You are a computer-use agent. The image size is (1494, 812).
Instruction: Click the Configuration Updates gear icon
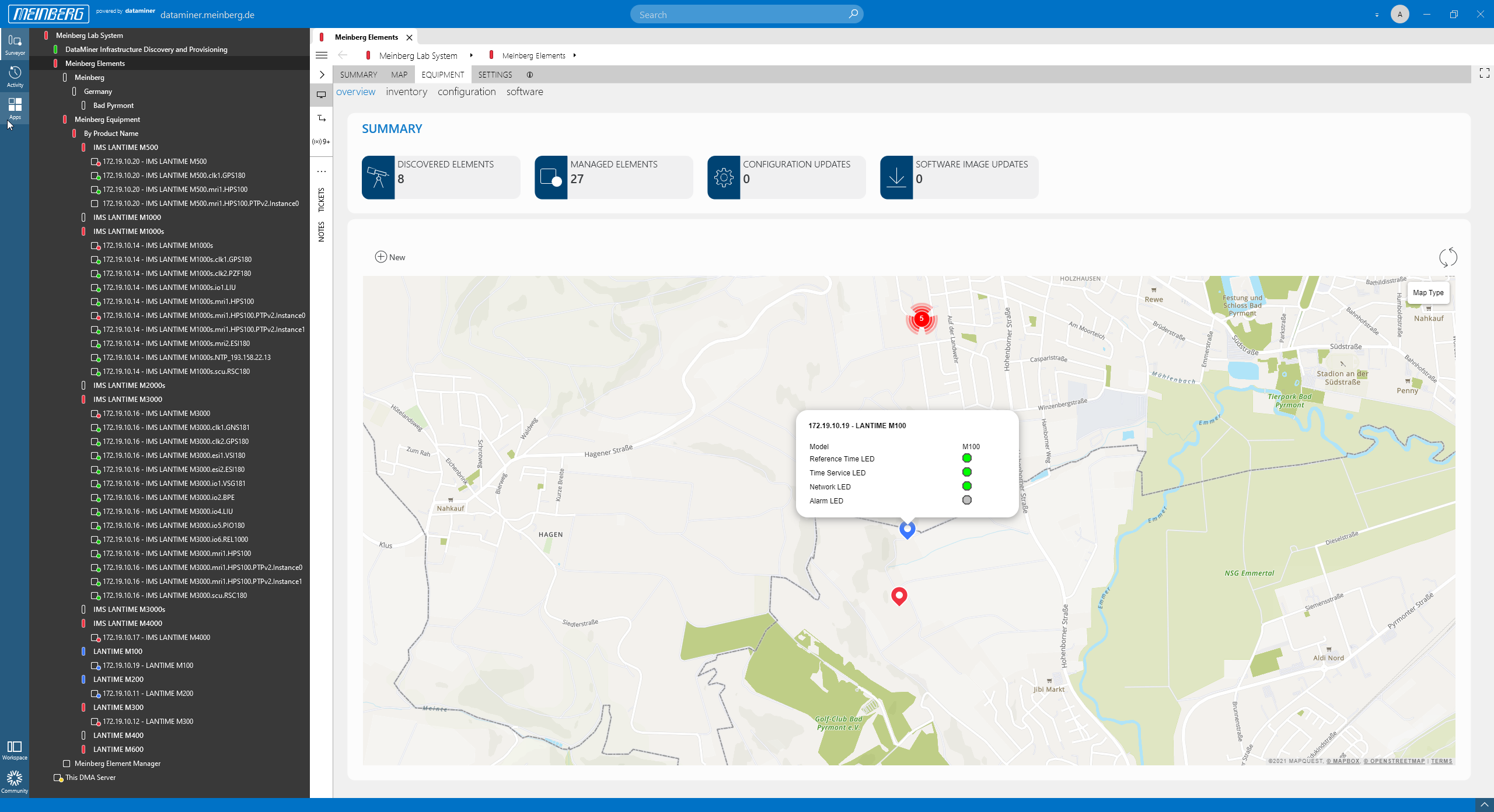724,177
